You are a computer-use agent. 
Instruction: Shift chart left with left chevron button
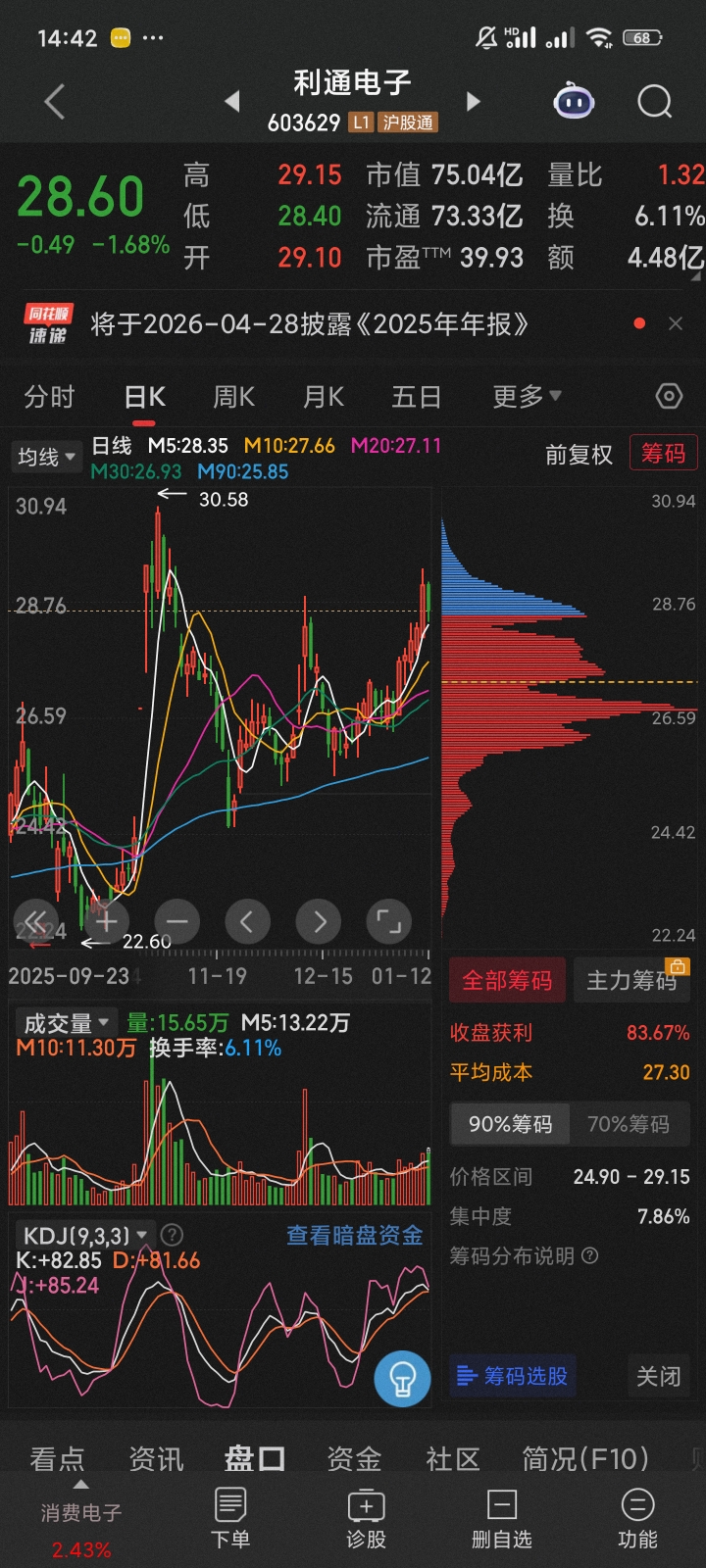click(248, 921)
